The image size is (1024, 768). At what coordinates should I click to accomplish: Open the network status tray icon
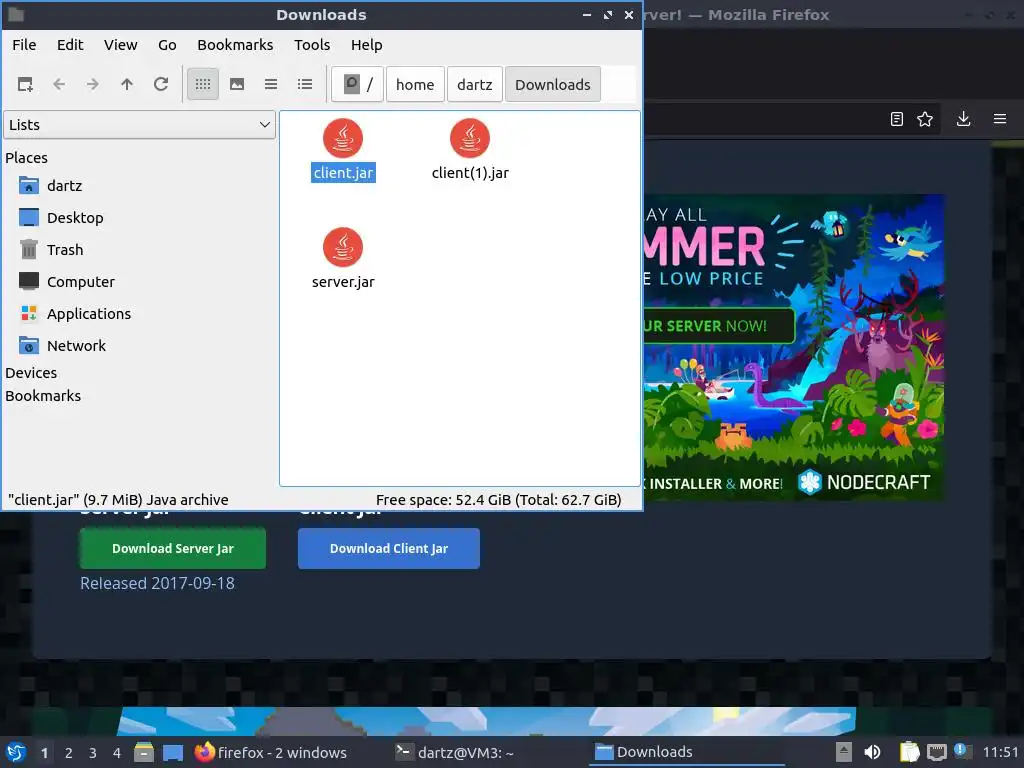pyautogui.click(x=936, y=752)
